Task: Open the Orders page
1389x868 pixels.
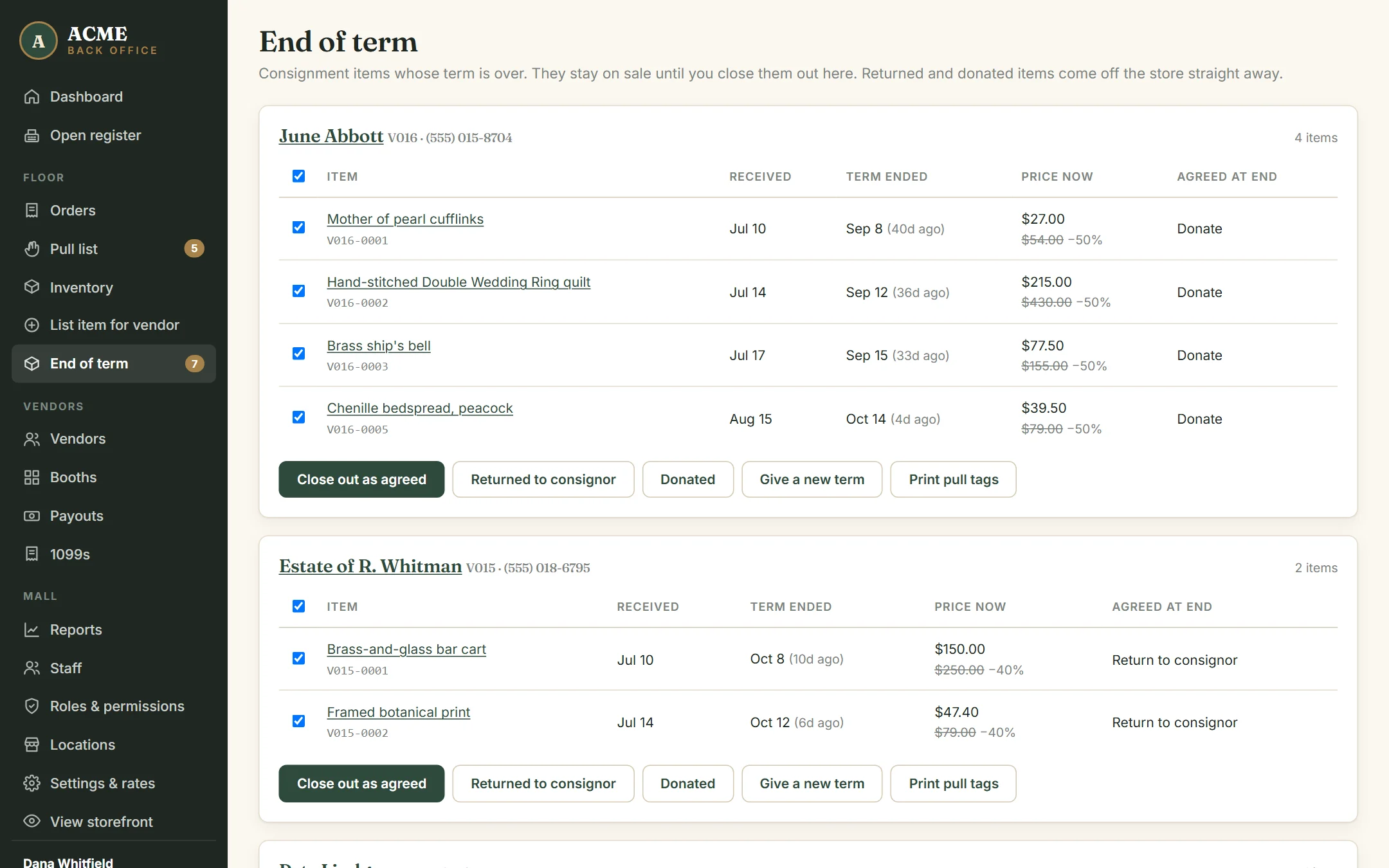Action: (113, 210)
